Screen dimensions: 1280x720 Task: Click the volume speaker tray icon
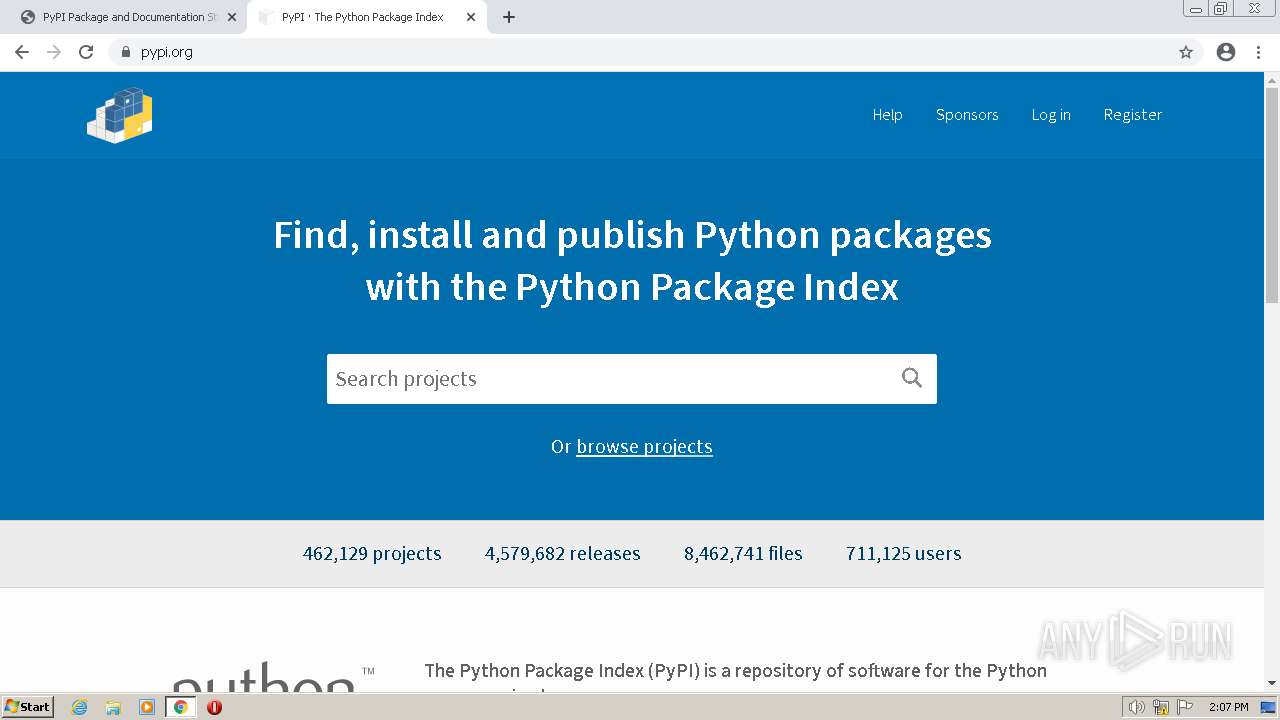[x=1136, y=707]
